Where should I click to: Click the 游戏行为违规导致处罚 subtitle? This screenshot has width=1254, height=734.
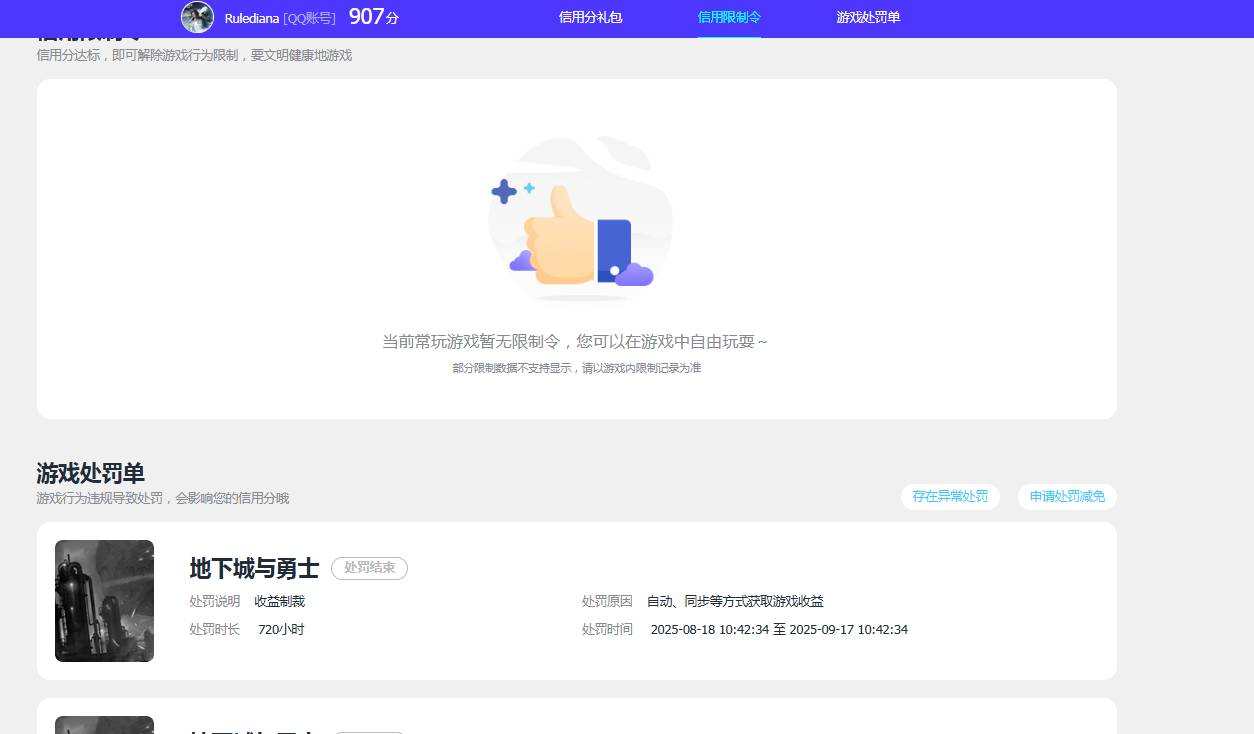[x=163, y=498]
